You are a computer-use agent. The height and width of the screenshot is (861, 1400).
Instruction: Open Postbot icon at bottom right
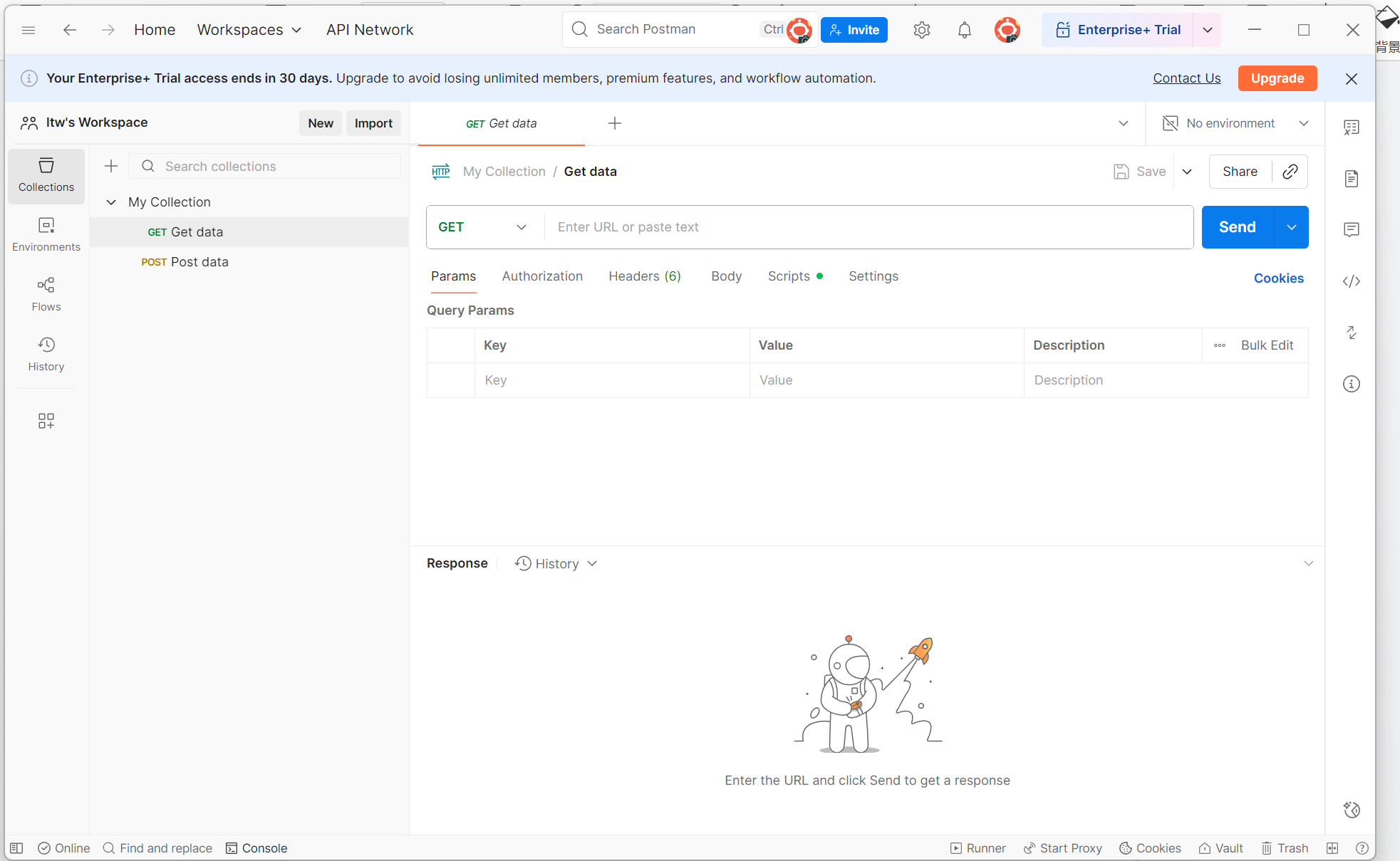pyautogui.click(x=1352, y=810)
